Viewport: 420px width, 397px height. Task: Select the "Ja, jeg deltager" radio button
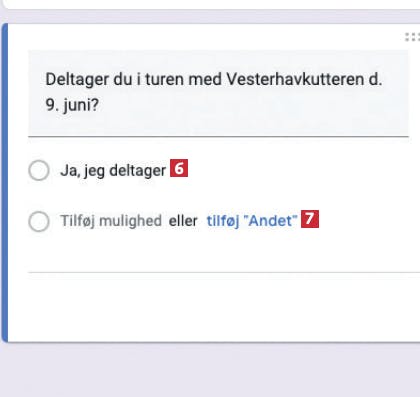click(39, 170)
